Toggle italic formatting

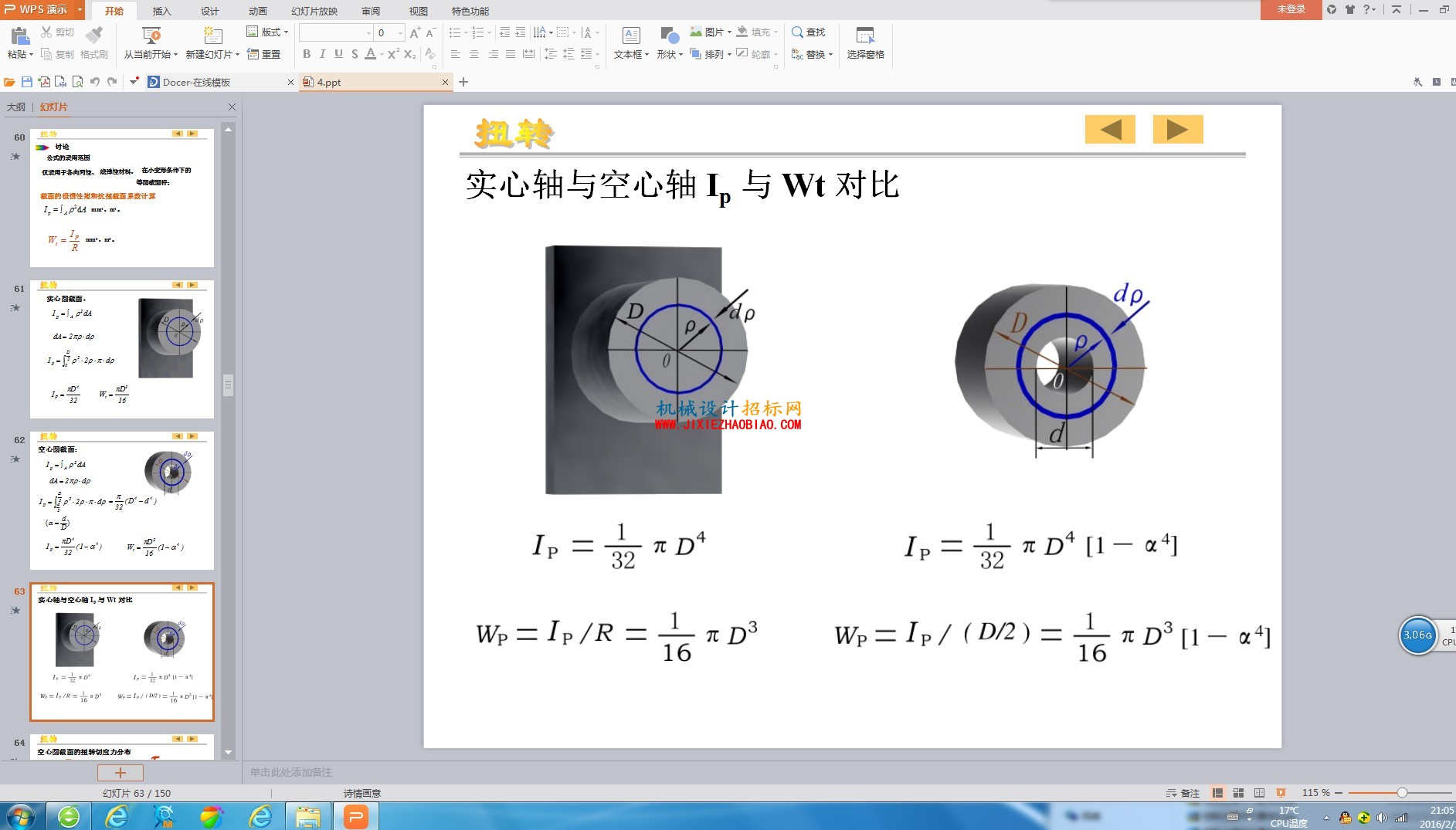322,54
